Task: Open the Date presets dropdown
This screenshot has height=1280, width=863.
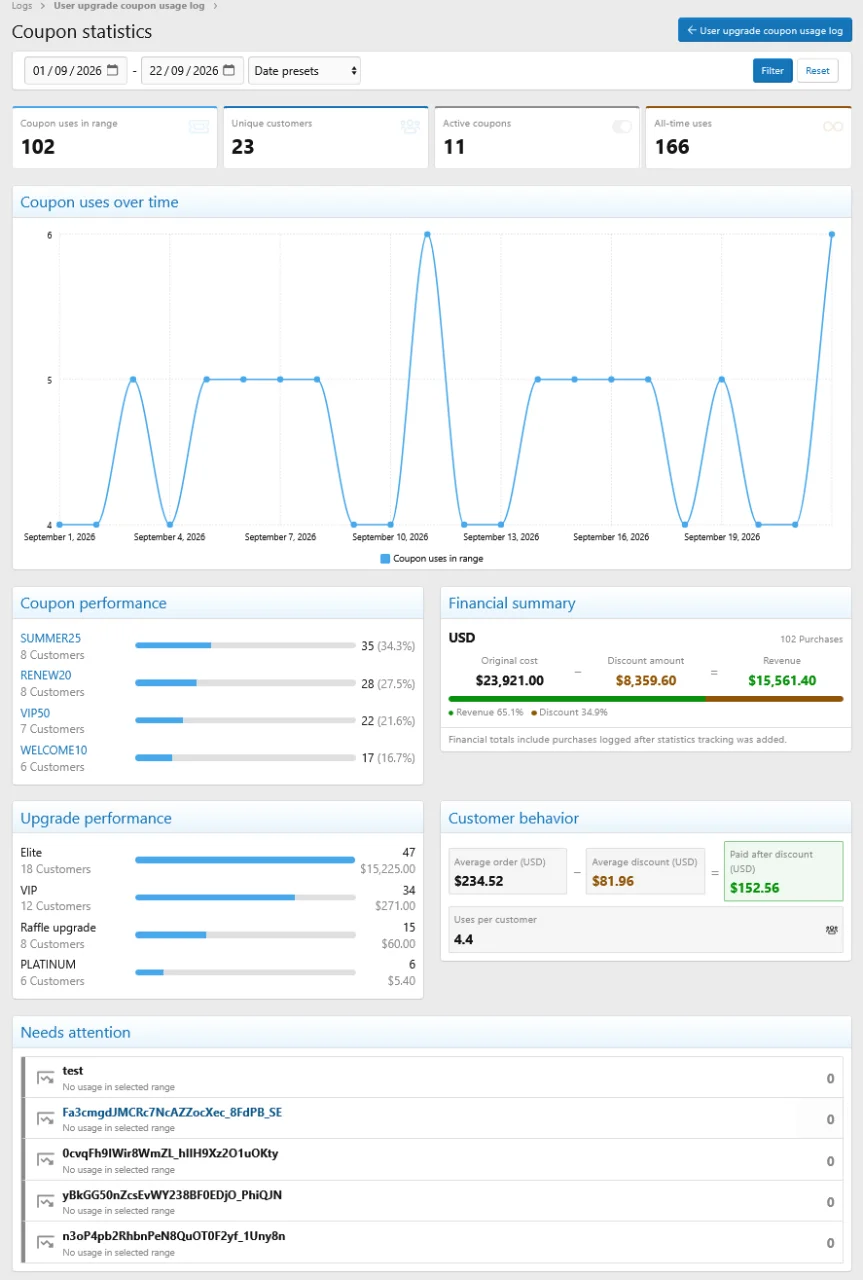Action: [x=304, y=71]
